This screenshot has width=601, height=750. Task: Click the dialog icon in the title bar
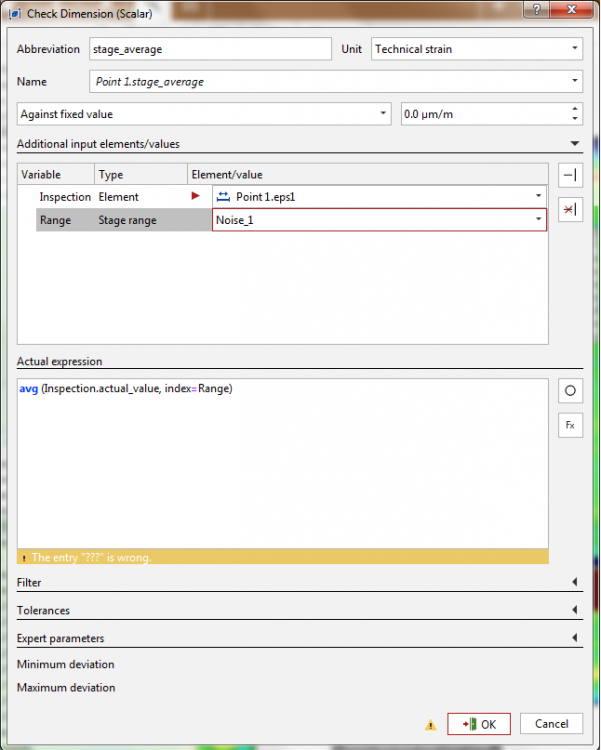15,13
